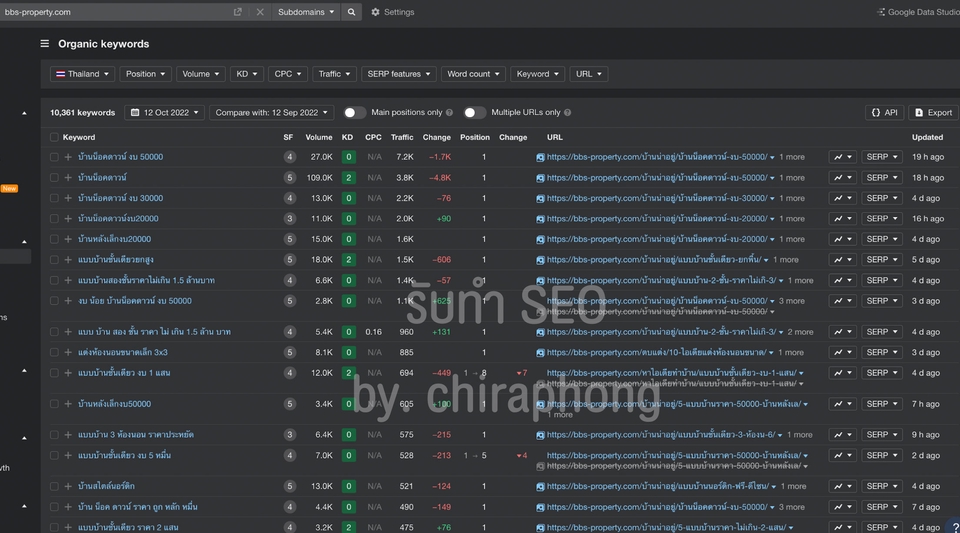Click plus icon for แบบบ้าน 3 ห้องนอน ราคาประหยัด
Image resolution: width=960 pixels, height=533 pixels.
[x=68, y=435]
